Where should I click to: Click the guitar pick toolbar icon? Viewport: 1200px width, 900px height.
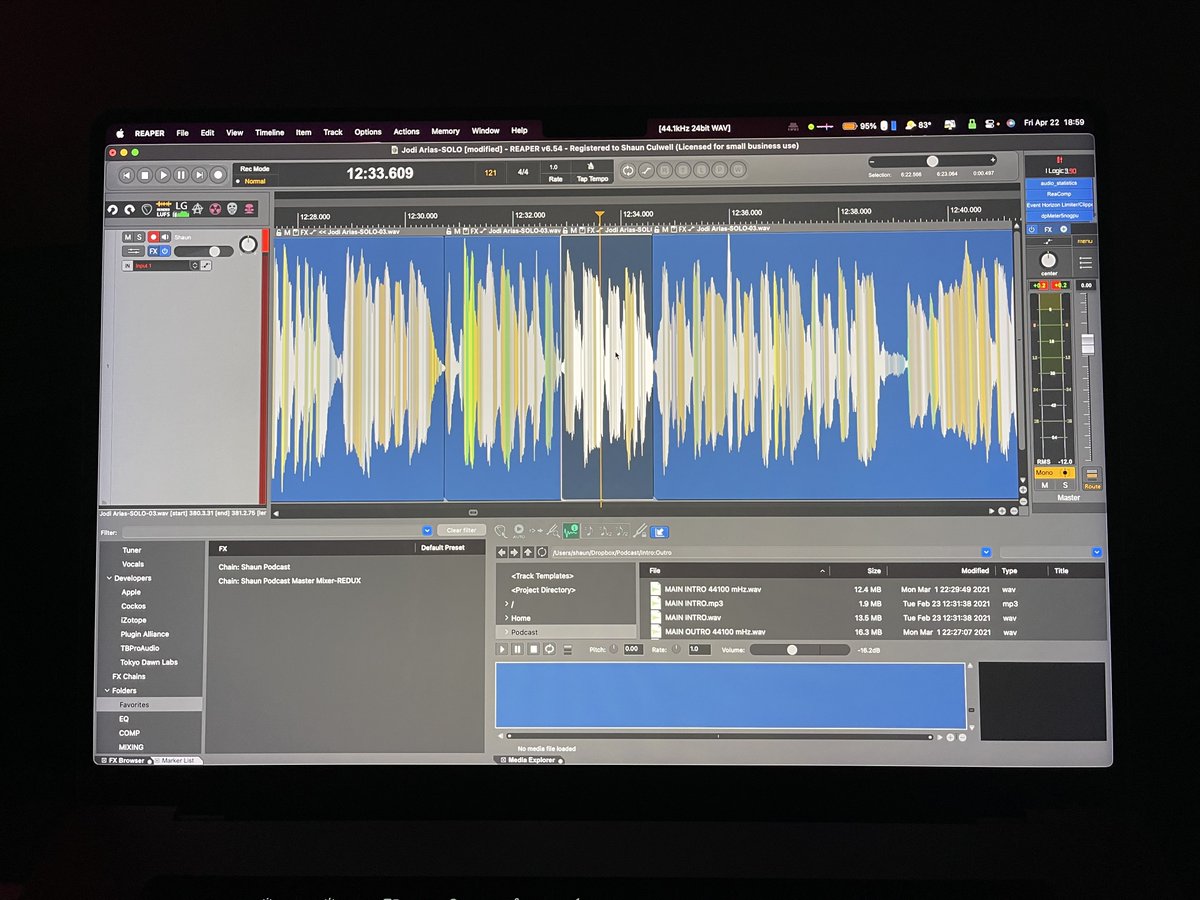click(x=147, y=209)
